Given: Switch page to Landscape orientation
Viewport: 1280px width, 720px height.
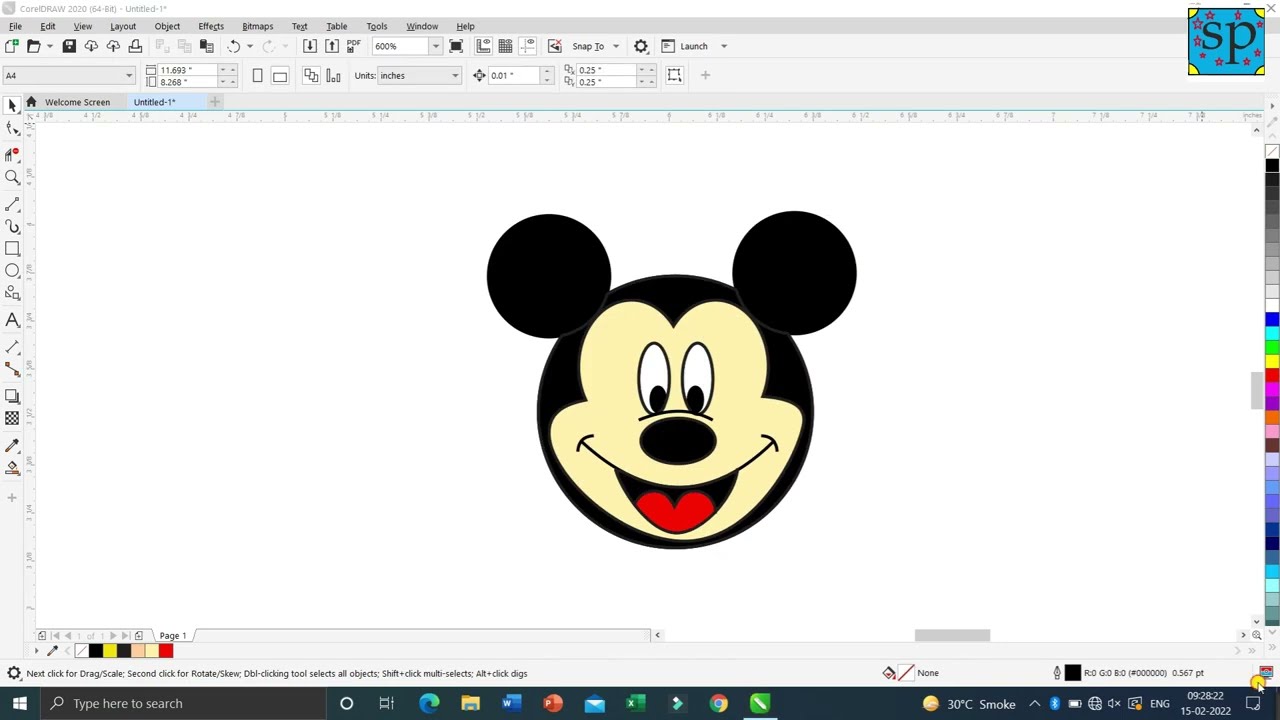Looking at the screenshot, I should click(280, 75).
